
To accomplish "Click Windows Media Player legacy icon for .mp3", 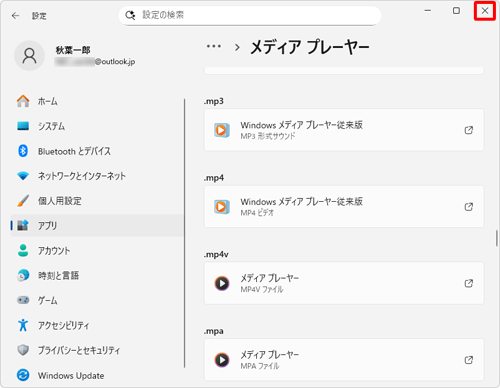I will point(222,130).
